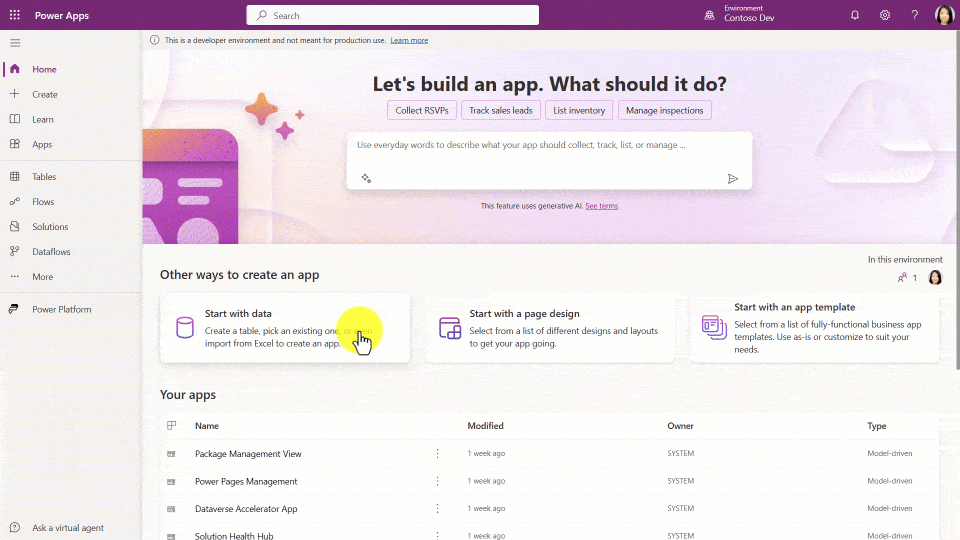Screen dimensions: 960x540
Task: Click the Start with a page design icon
Action: [450, 328]
